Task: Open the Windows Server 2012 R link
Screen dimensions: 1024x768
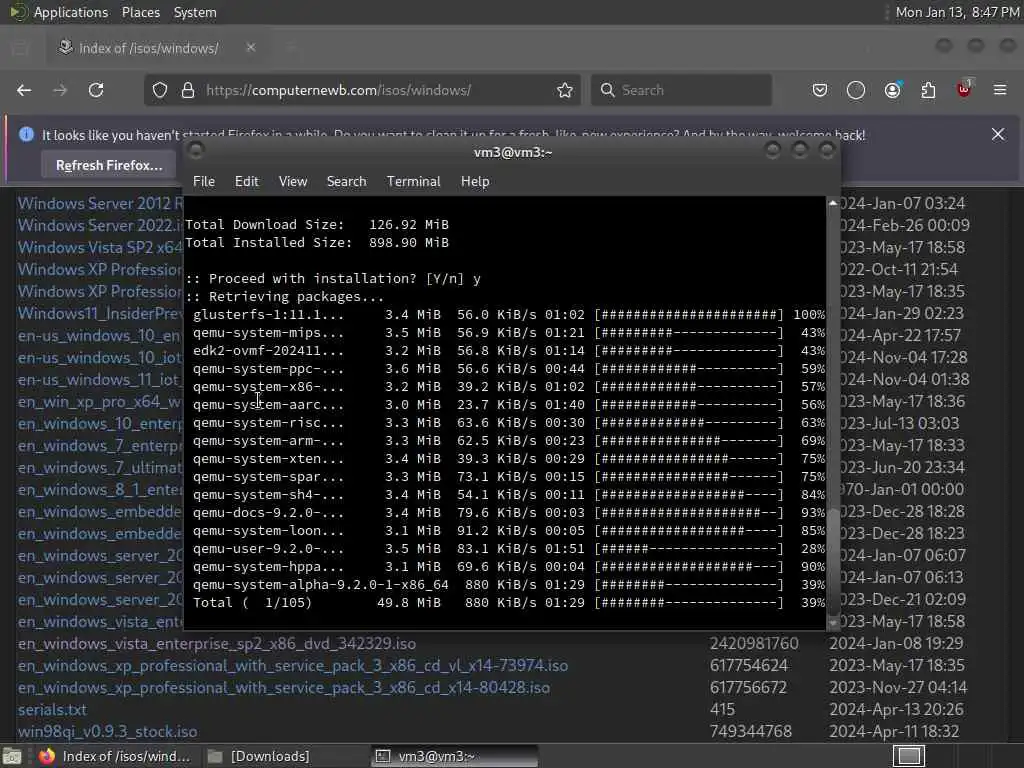Action: pyautogui.click(x=100, y=203)
